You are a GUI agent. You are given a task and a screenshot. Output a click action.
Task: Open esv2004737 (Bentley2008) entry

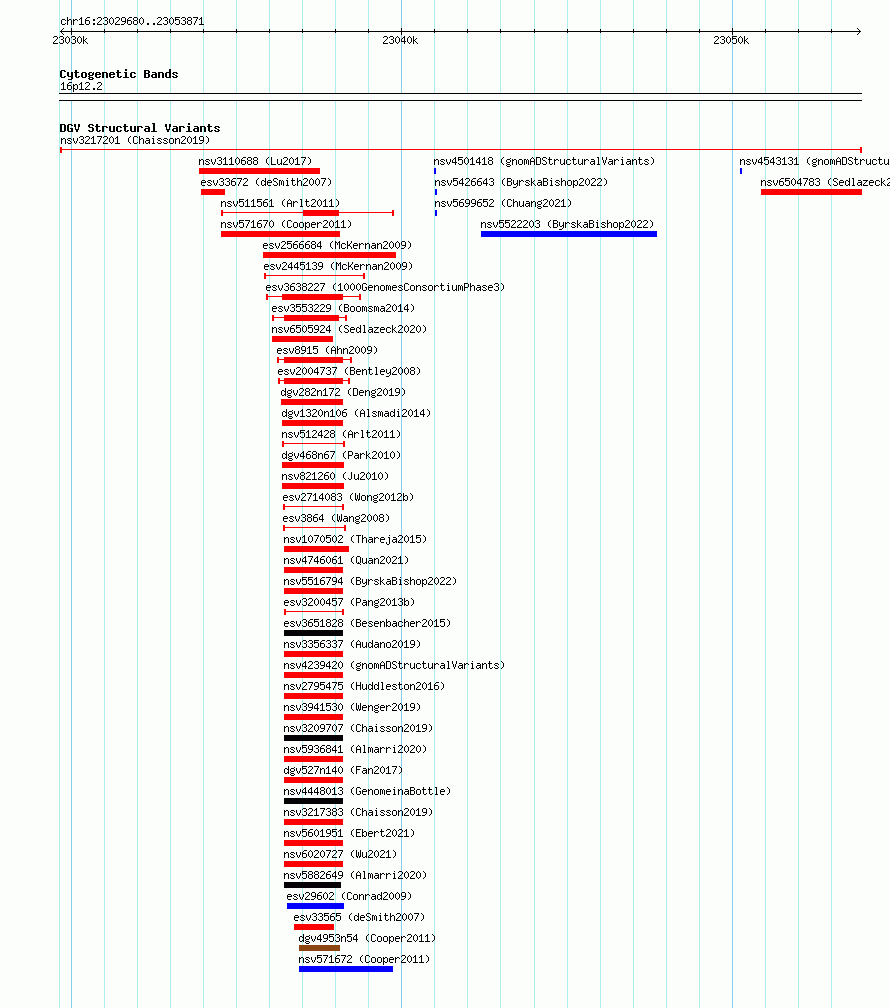(x=349, y=372)
